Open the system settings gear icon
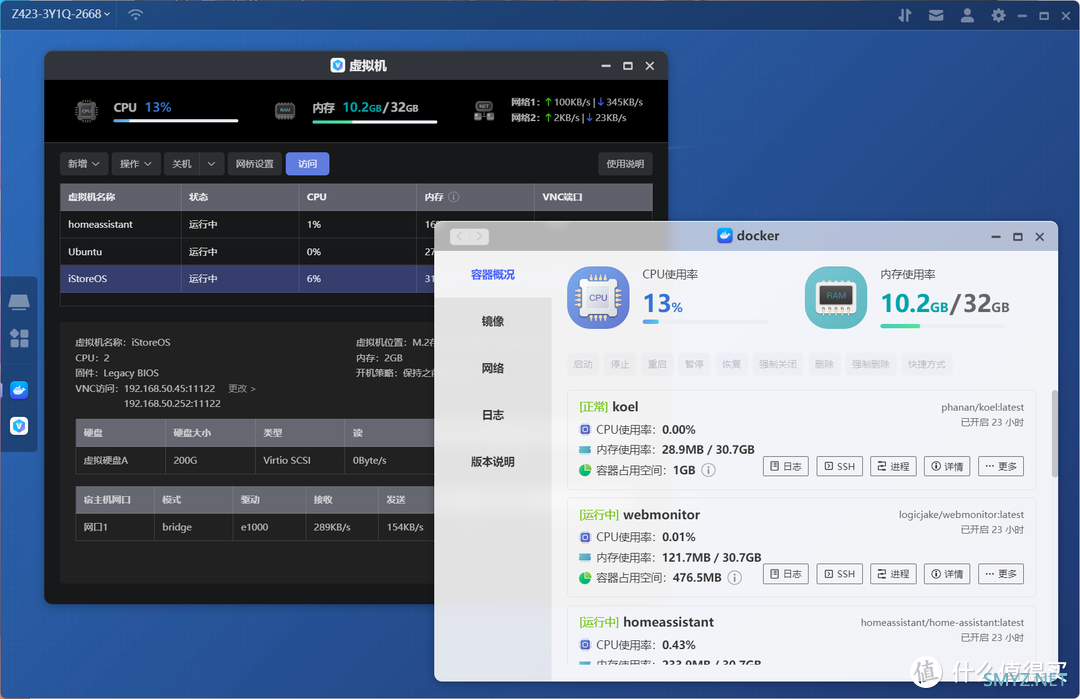1080x699 pixels. tap(998, 15)
